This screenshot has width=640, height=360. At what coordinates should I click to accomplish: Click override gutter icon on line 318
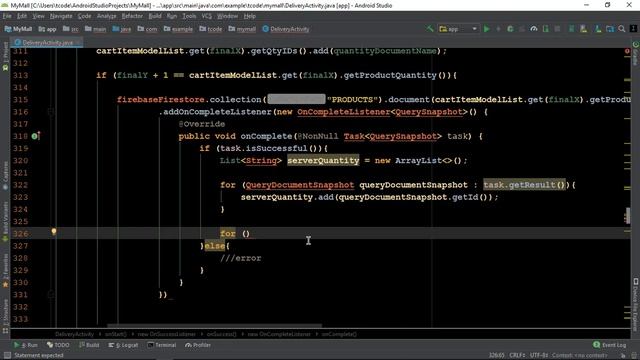click(x=35, y=136)
